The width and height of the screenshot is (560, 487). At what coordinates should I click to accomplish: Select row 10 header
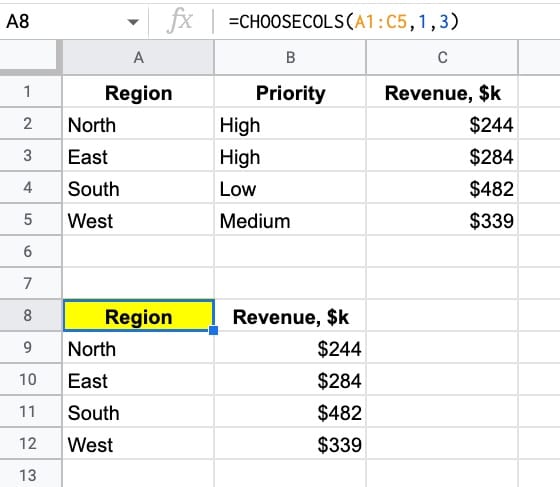[31, 380]
